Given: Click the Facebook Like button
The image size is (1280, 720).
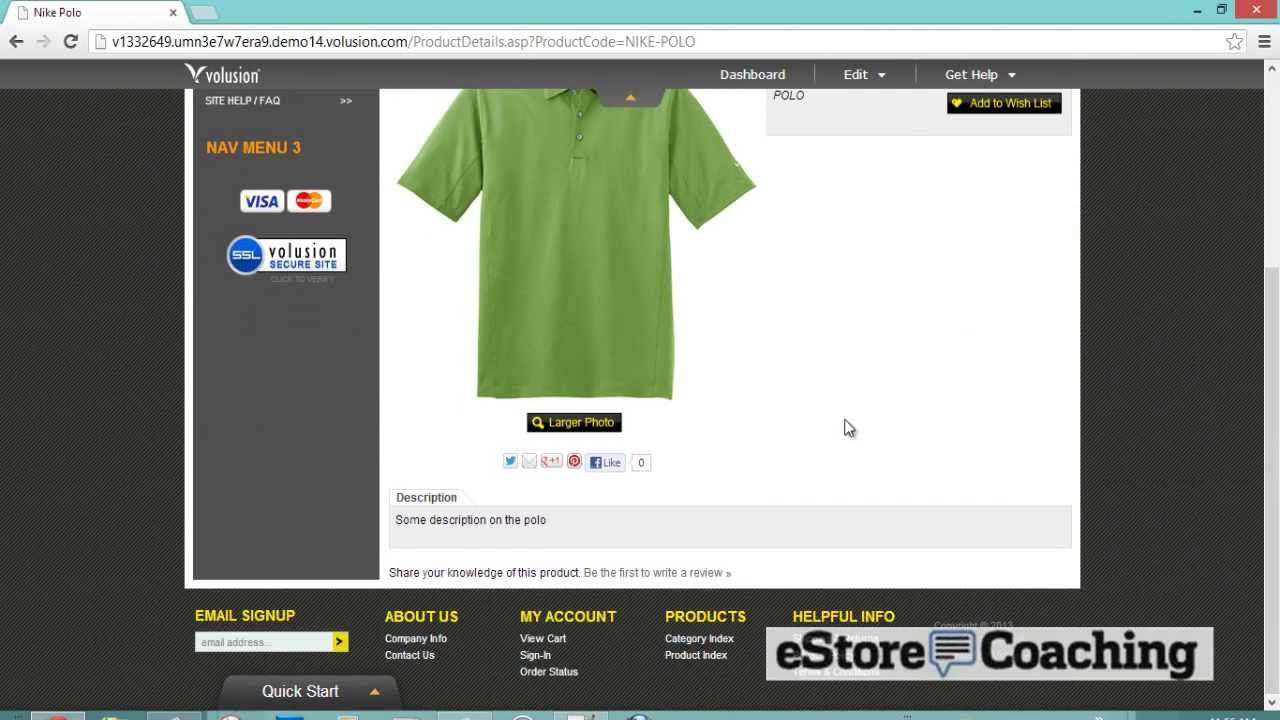Looking at the screenshot, I should pyautogui.click(x=605, y=462).
